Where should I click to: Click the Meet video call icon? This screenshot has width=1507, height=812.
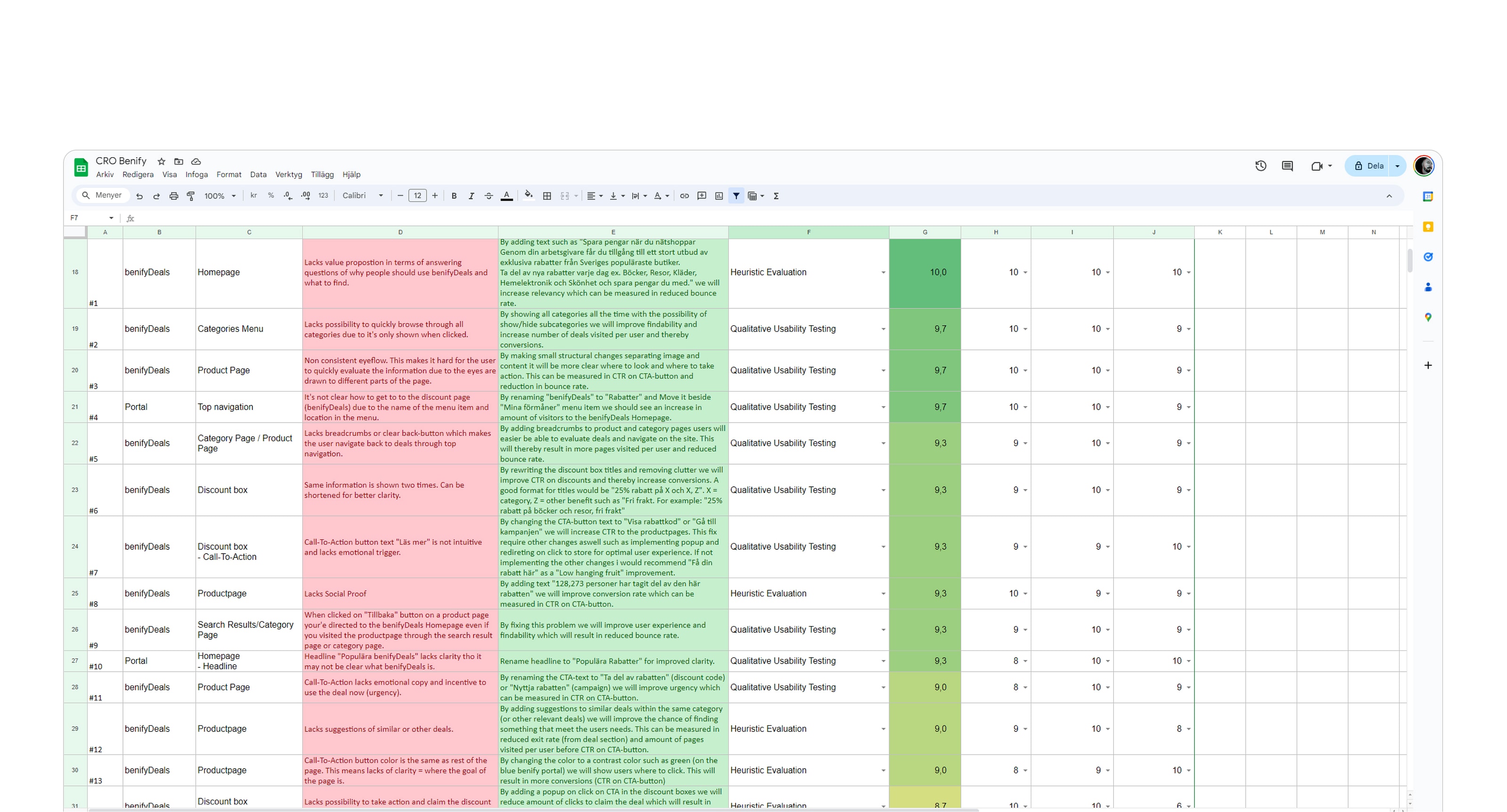tap(1318, 166)
